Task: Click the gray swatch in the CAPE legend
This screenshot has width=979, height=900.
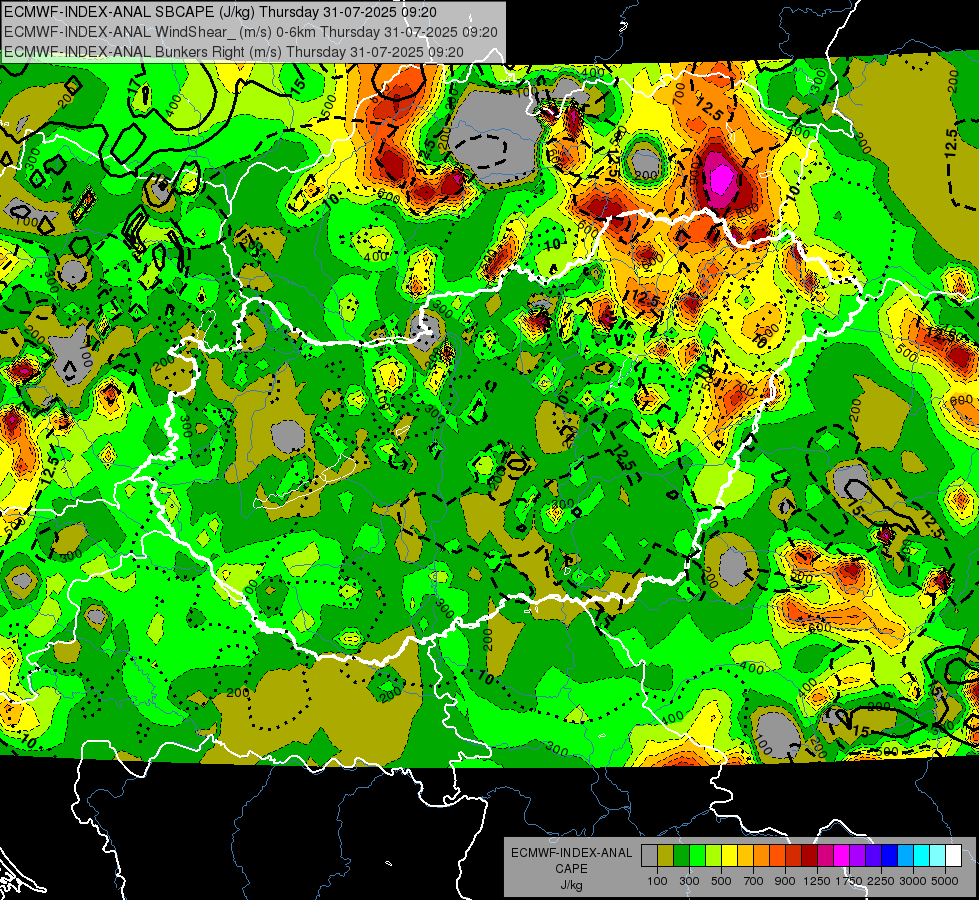Action: [649, 856]
